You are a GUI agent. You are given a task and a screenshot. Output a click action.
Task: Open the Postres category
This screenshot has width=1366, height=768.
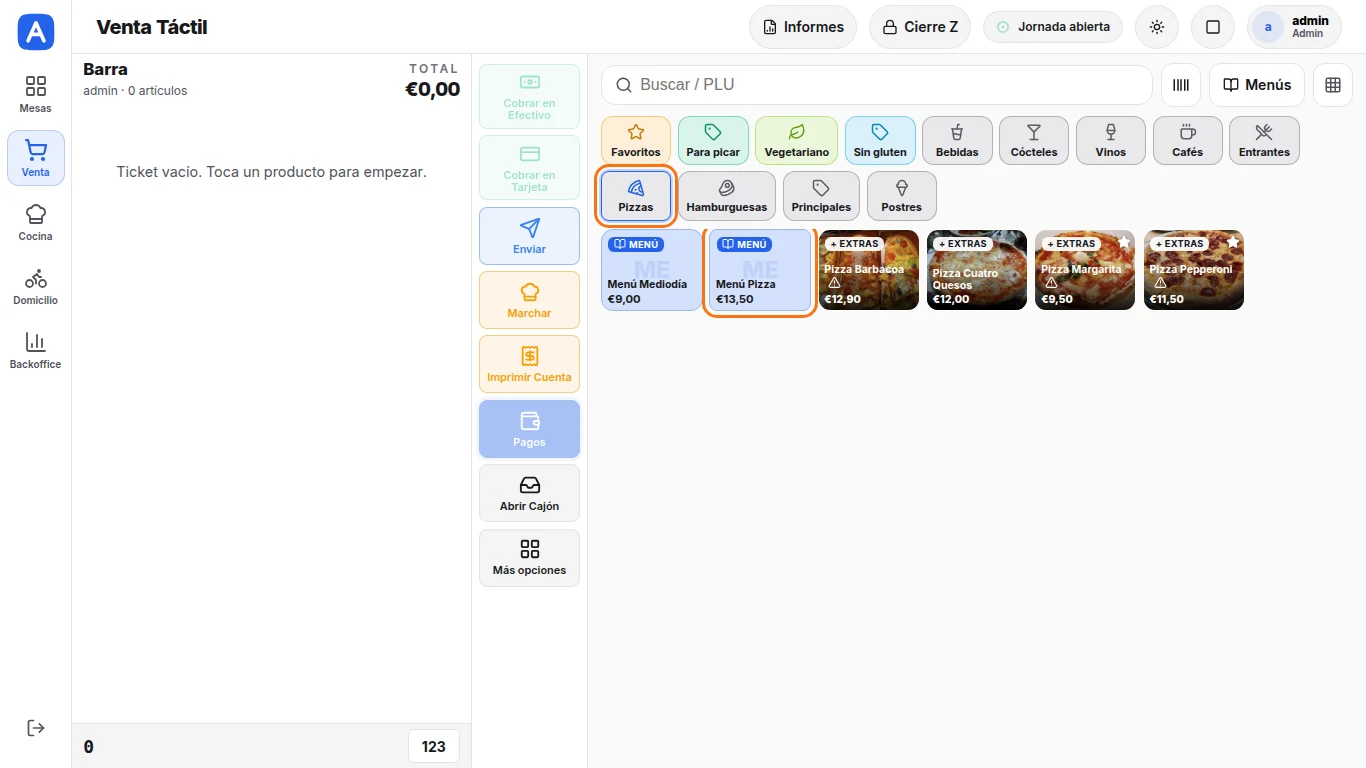(x=902, y=196)
